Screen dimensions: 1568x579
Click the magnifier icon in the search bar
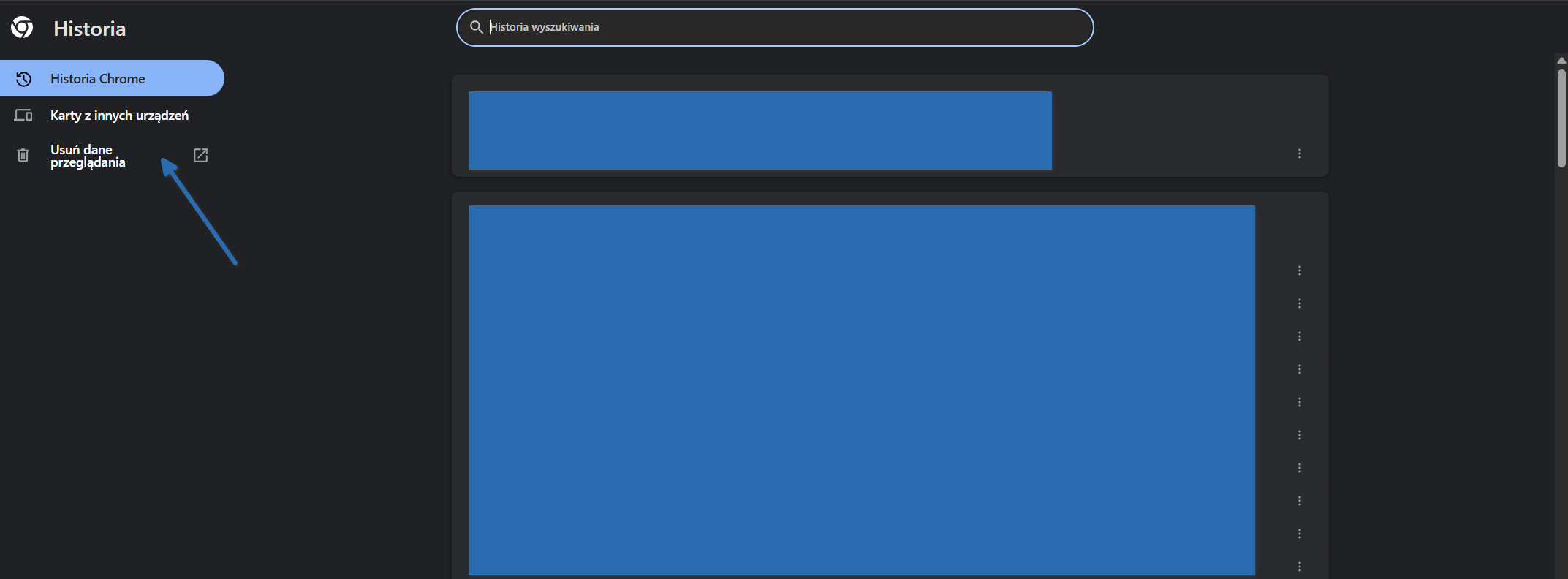476,27
